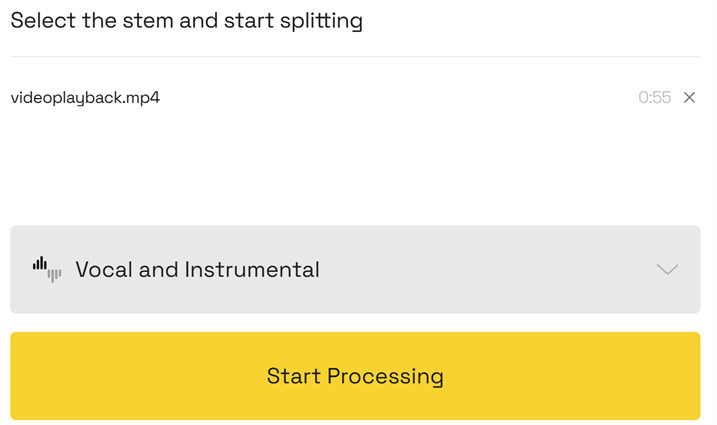
Task: Click the 'Select the stem' heading
Action: coord(186,21)
